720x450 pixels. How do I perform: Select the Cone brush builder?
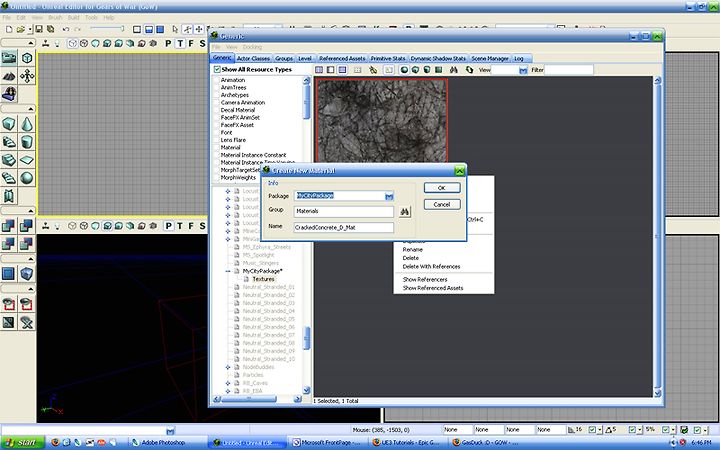click(x=27, y=124)
